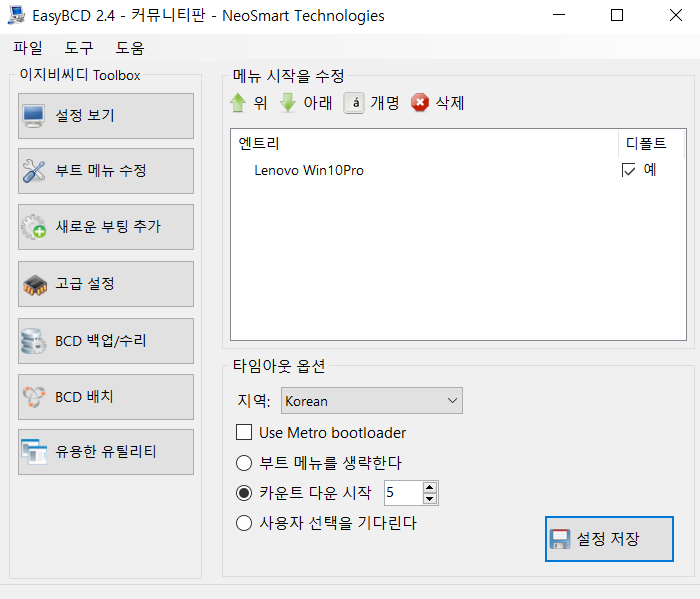700x599 pixels.
Task: Click the BCD 배치 deployment icon
Action: click(34, 397)
